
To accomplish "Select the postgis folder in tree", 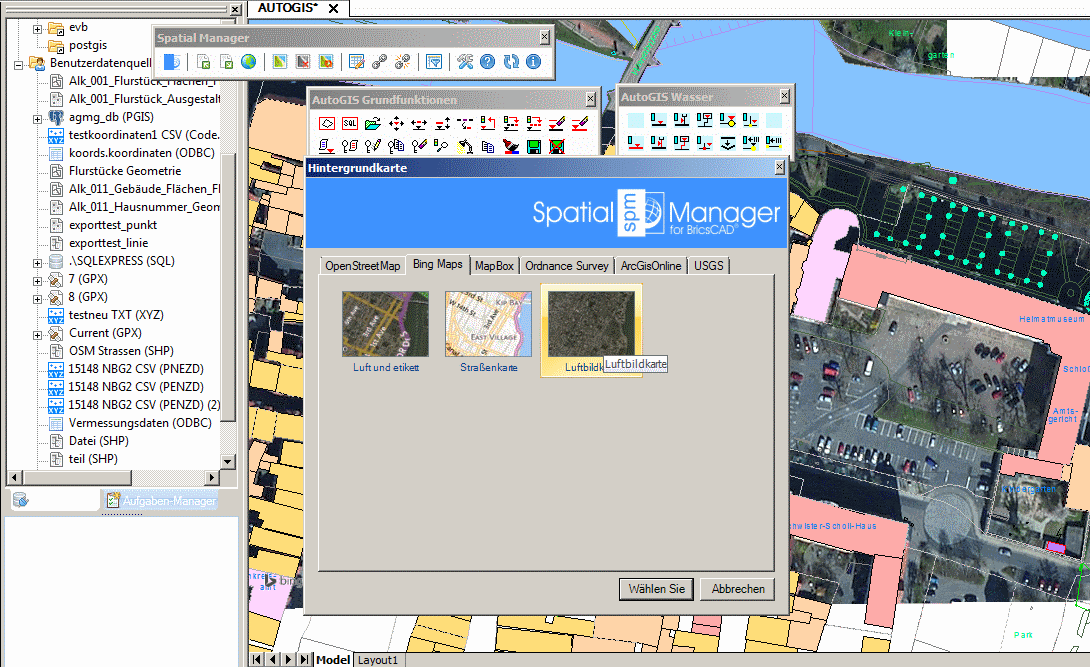I will point(88,45).
